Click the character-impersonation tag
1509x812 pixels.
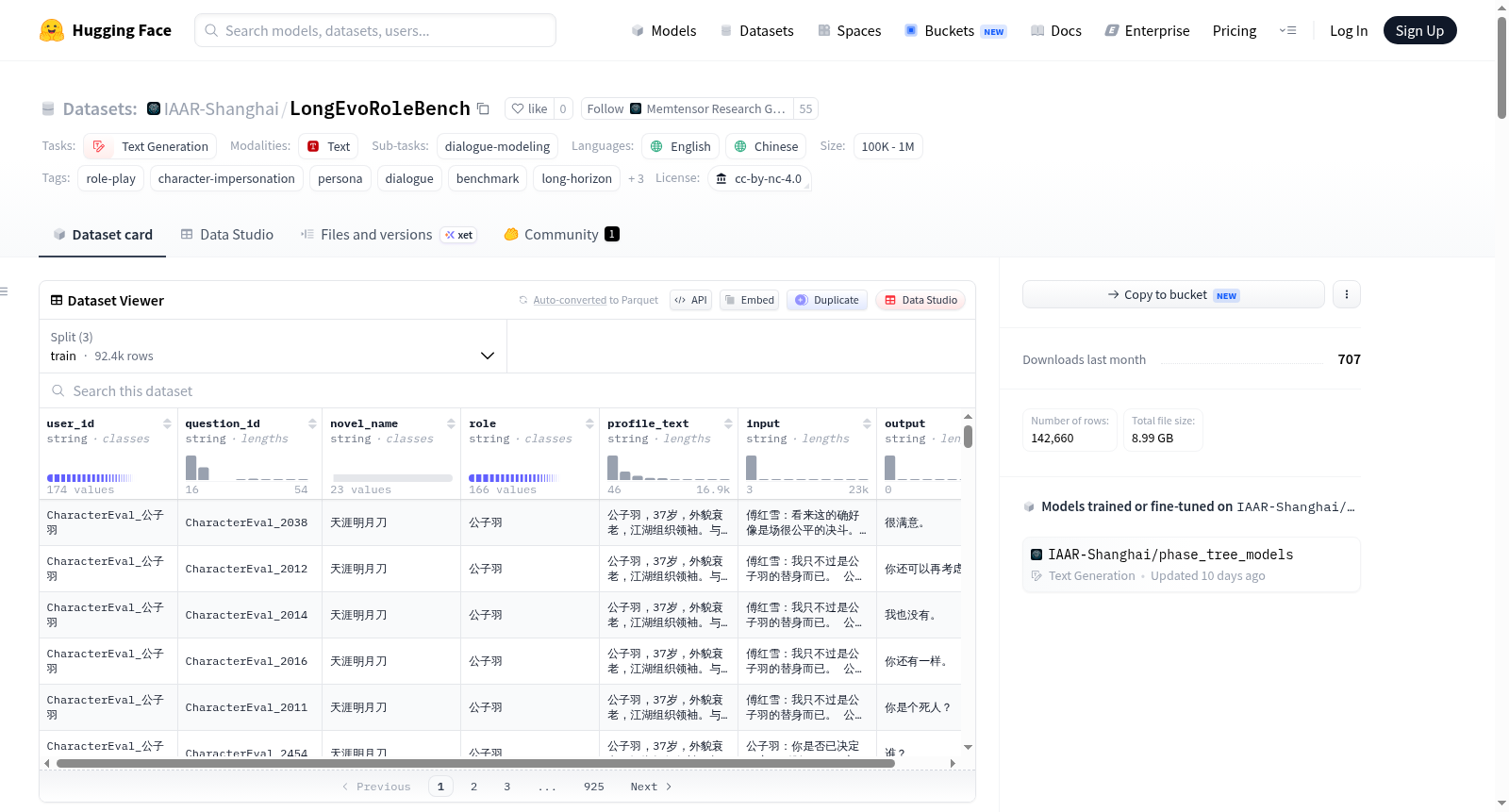point(226,178)
